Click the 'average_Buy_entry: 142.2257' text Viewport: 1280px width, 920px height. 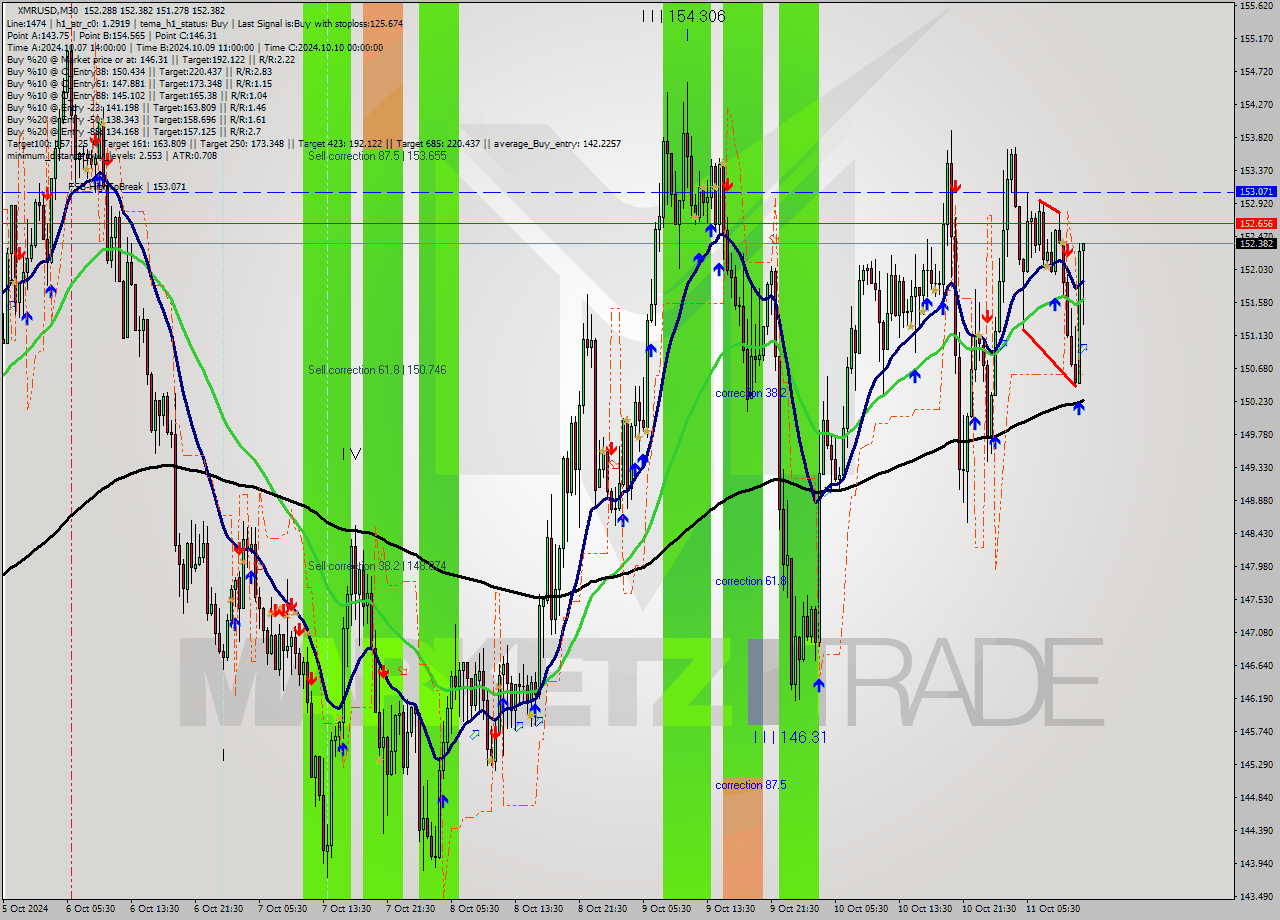coord(555,143)
